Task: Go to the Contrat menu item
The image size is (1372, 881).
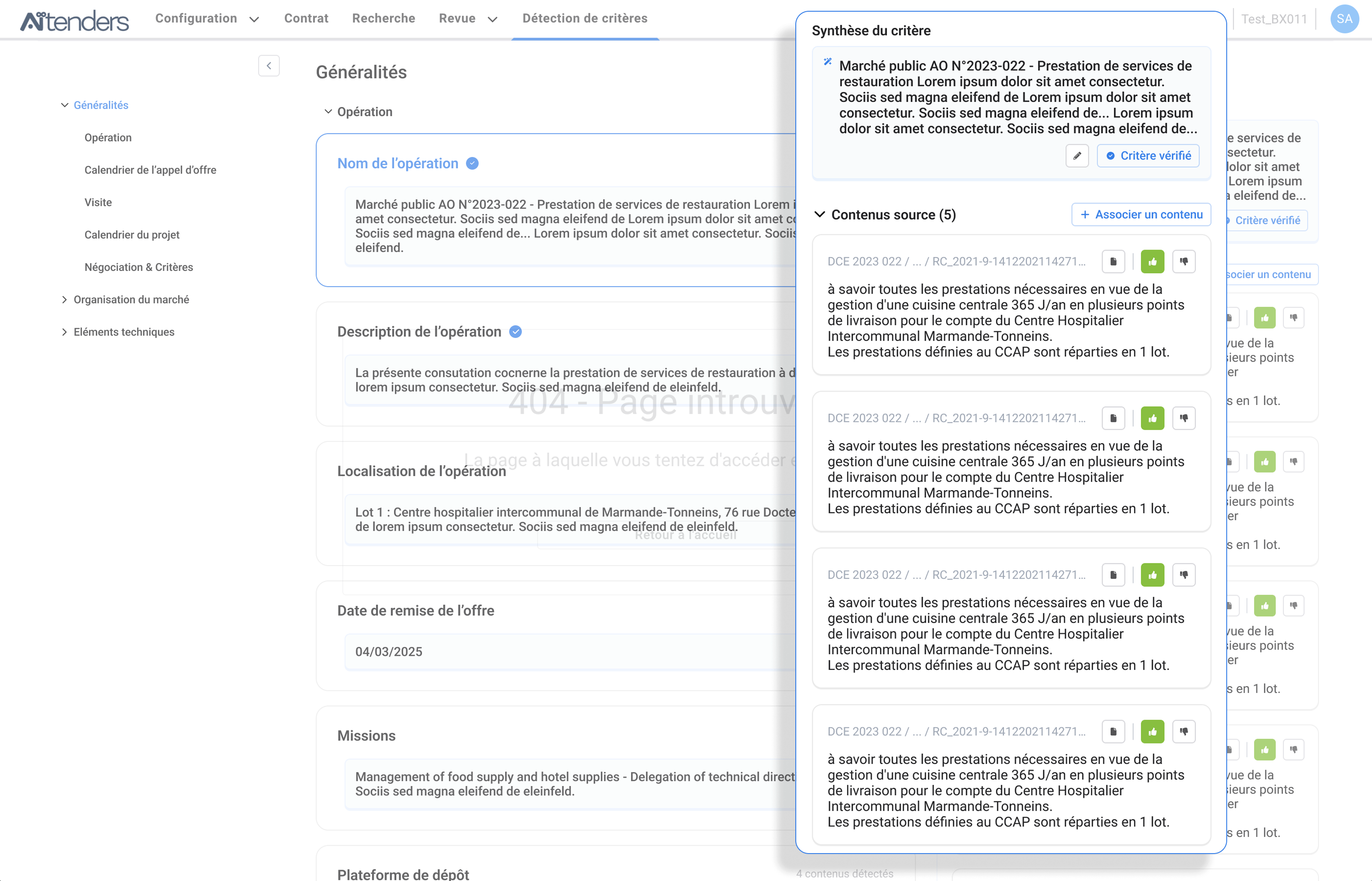Action: pyautogui.click(x=306, y=18)
